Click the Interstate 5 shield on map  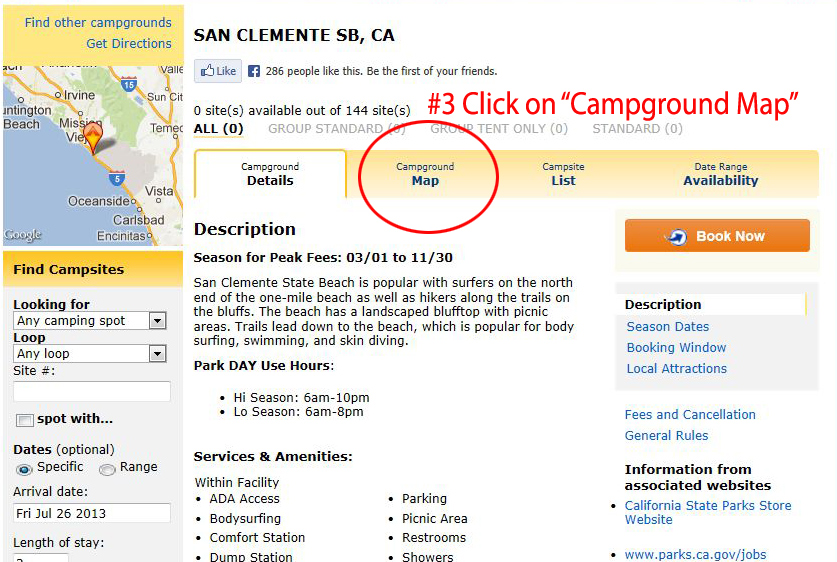117,178
